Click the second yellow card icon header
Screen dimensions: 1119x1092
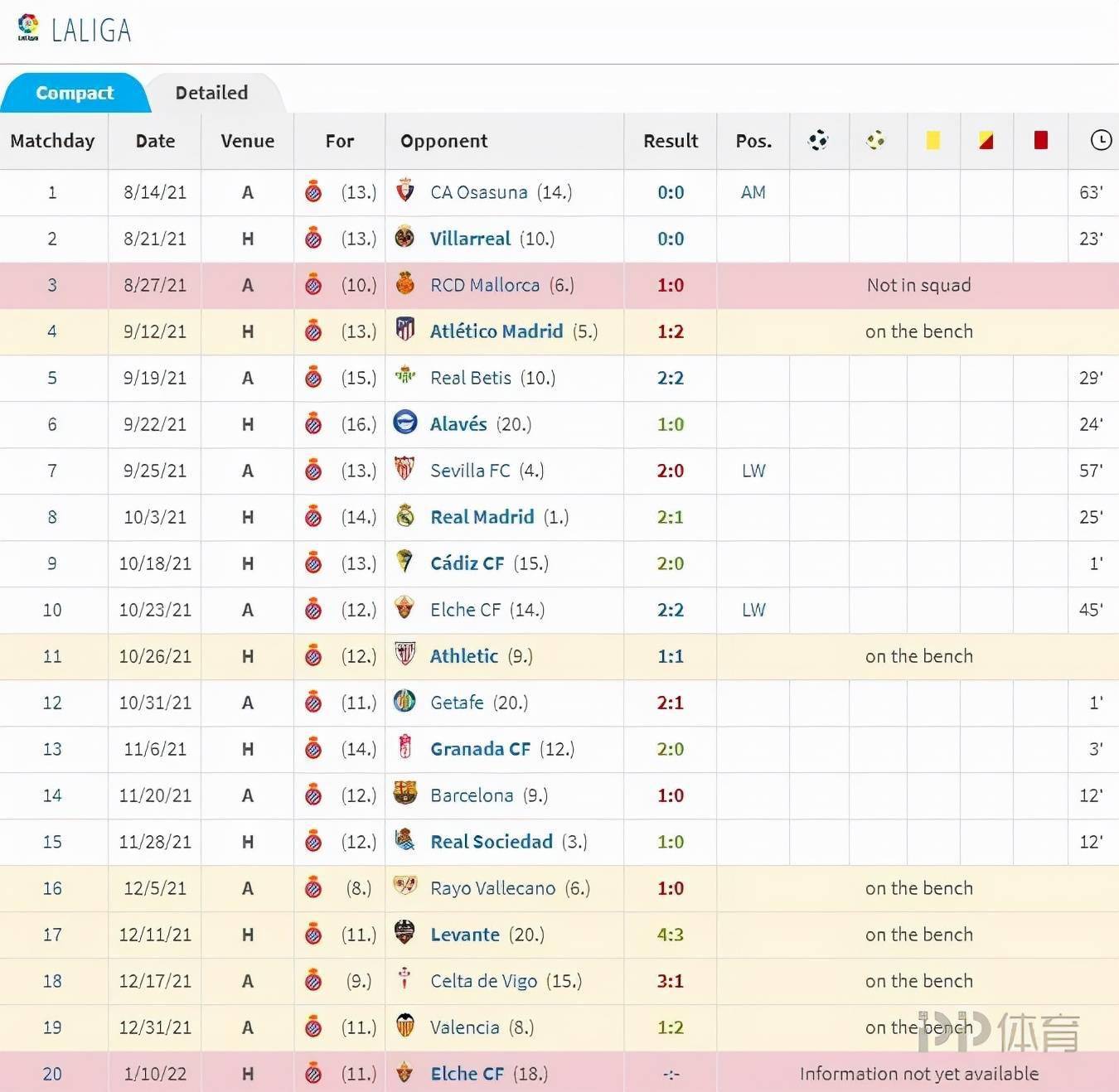point(986,140)
